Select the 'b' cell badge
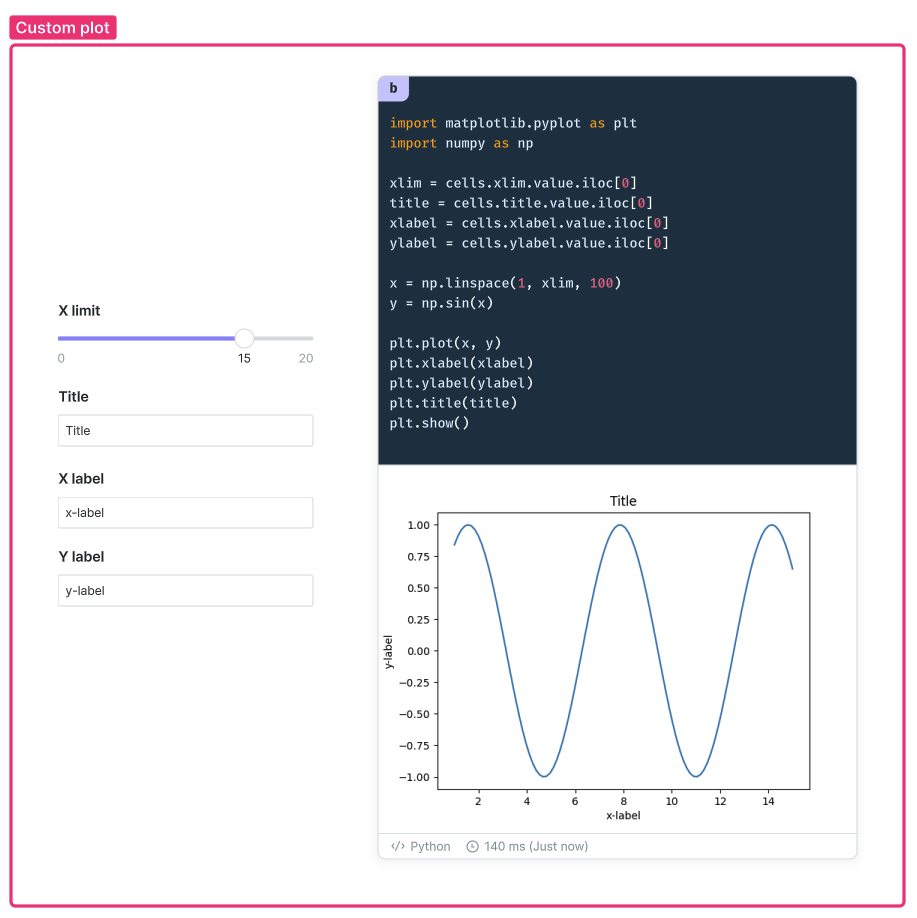The height and width of the screenshot is (918, 917). [x=393, y=88]
